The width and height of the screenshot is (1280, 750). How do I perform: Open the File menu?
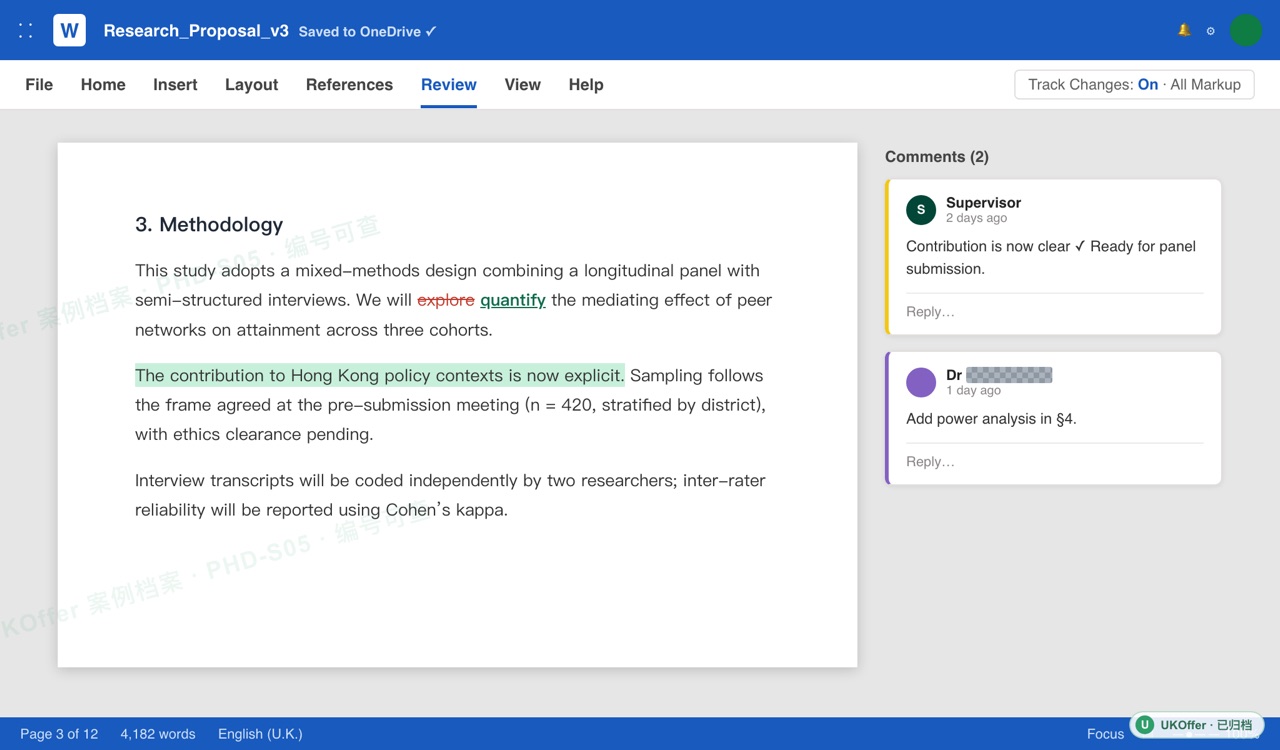(x=39, y=85)
